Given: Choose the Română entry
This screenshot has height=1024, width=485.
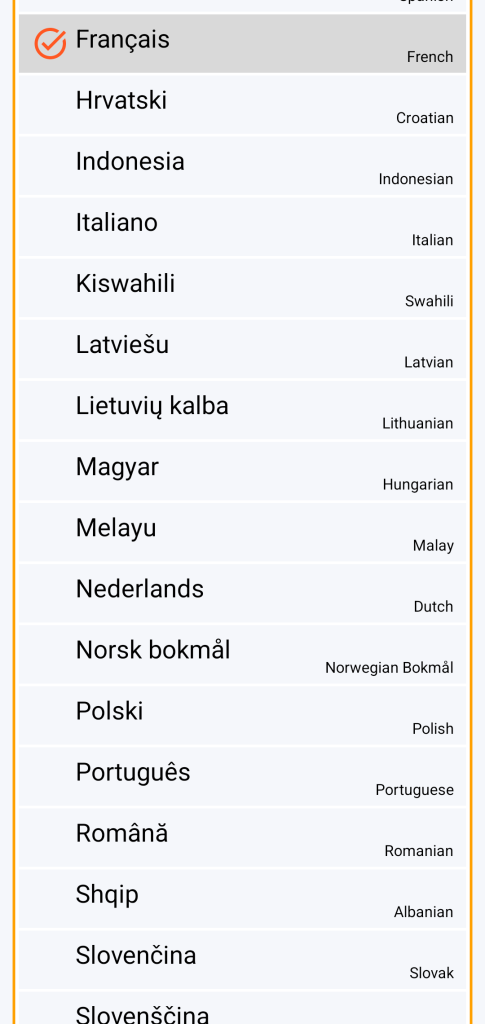Looking at the screenshot, I should click(x=242, y=837).
